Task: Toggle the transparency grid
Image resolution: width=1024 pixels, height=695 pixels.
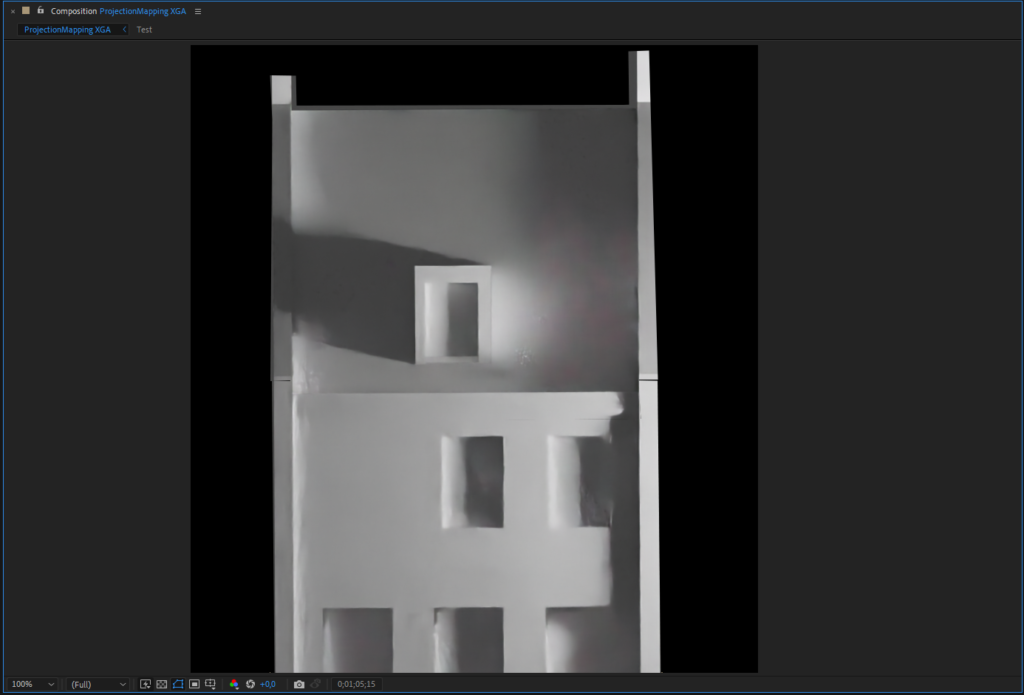Action: point(161,684)
